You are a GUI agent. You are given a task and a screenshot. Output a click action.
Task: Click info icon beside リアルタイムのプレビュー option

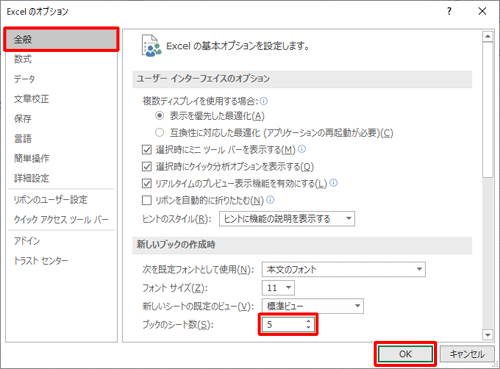coord(334,183)
